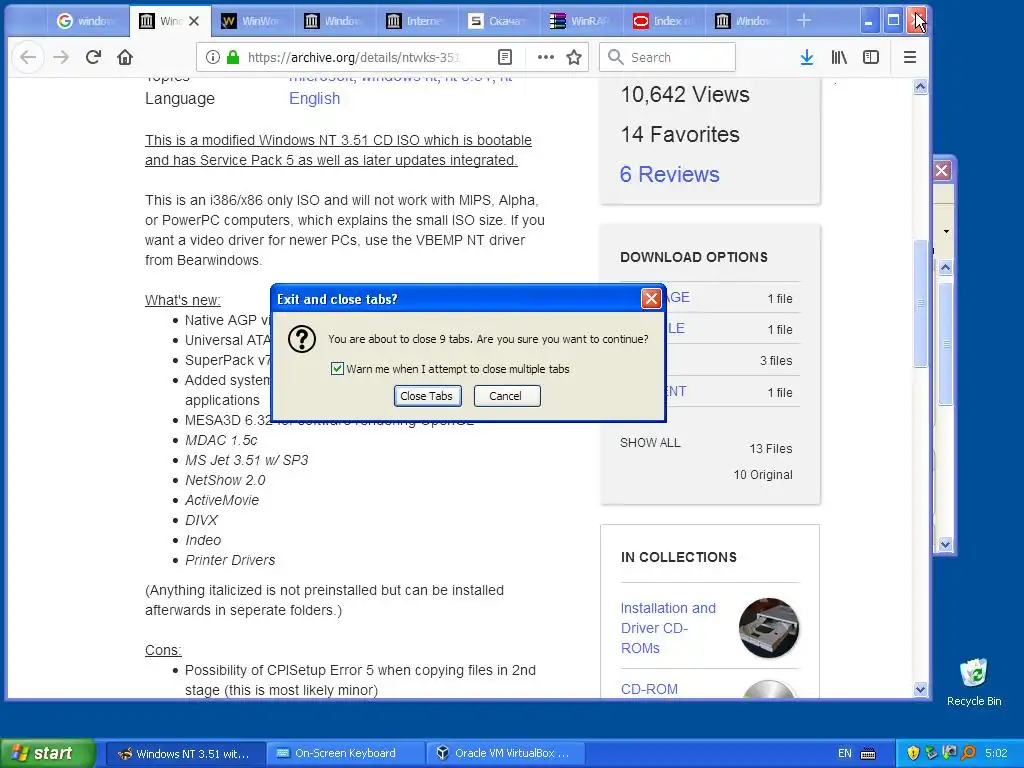Click the DOWNLOAD OPTIONS heading
This screenshot has height=768, width=1024.
click(x=694, y=257)
